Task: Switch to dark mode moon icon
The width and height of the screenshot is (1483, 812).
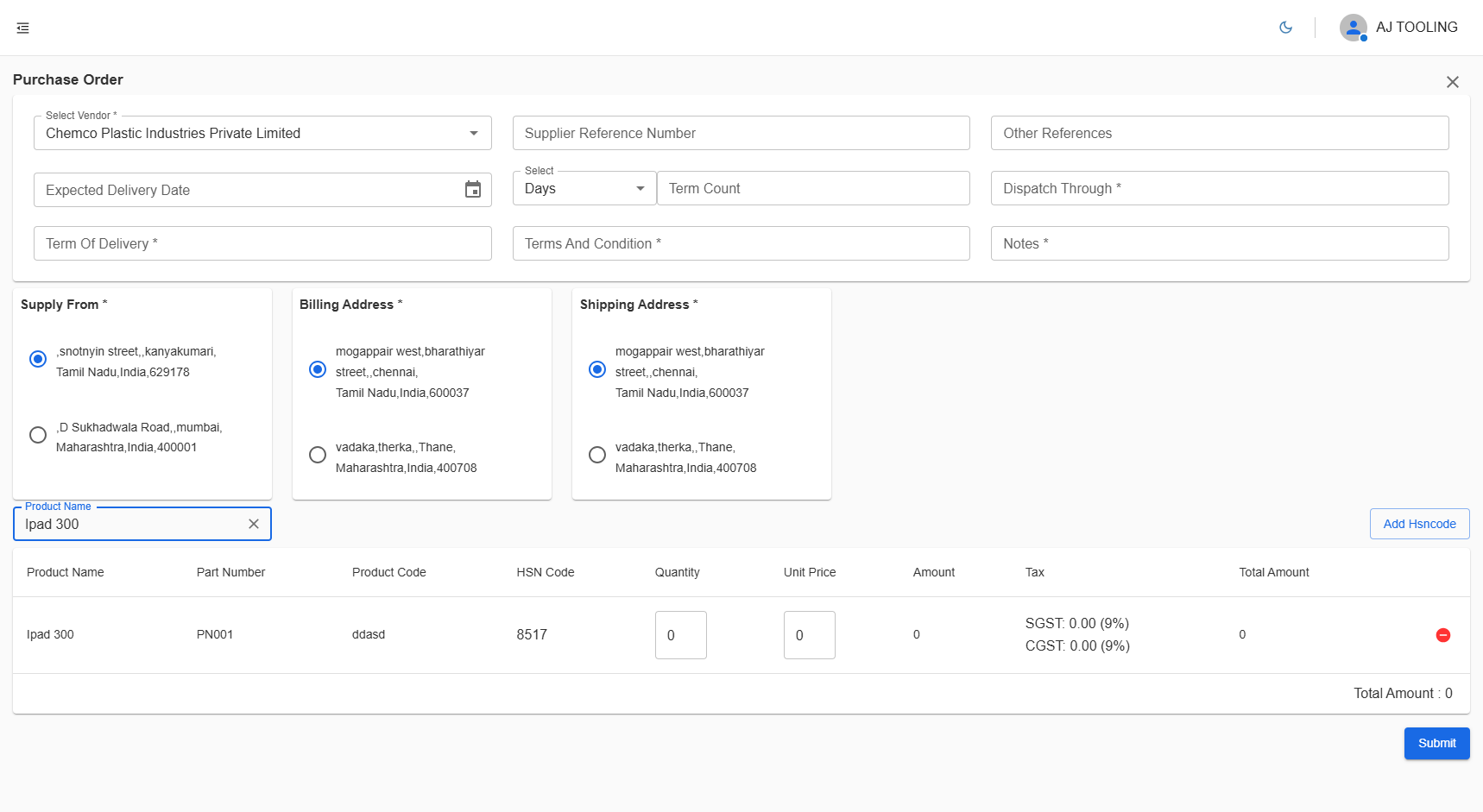Action: coord(1285,28)
